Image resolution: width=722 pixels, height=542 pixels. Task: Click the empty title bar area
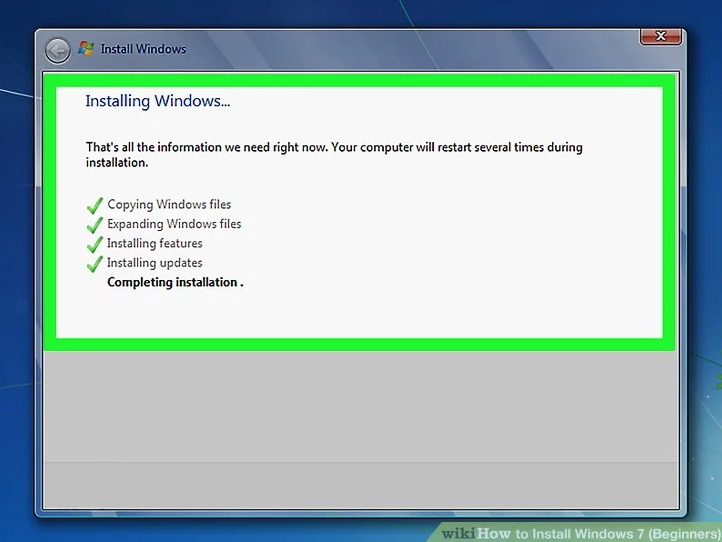[x=400, y=49]
